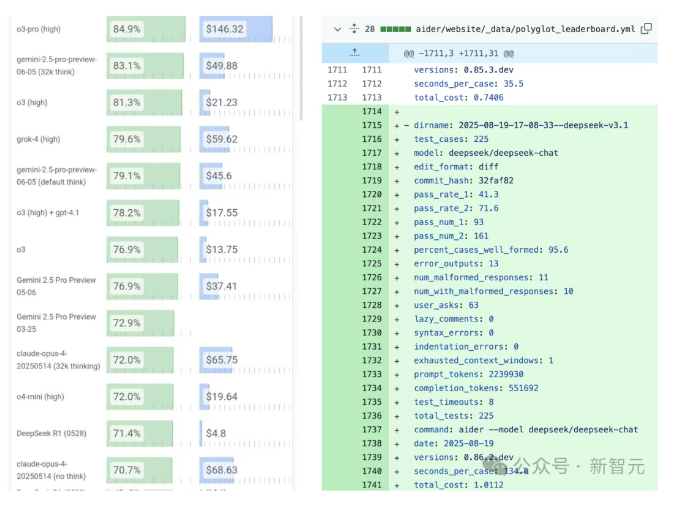The width and height of the screenshot is (674, 506).
Task: Click the edit_format: diff line
Action: pyautogui.click(x=456, y=167)
